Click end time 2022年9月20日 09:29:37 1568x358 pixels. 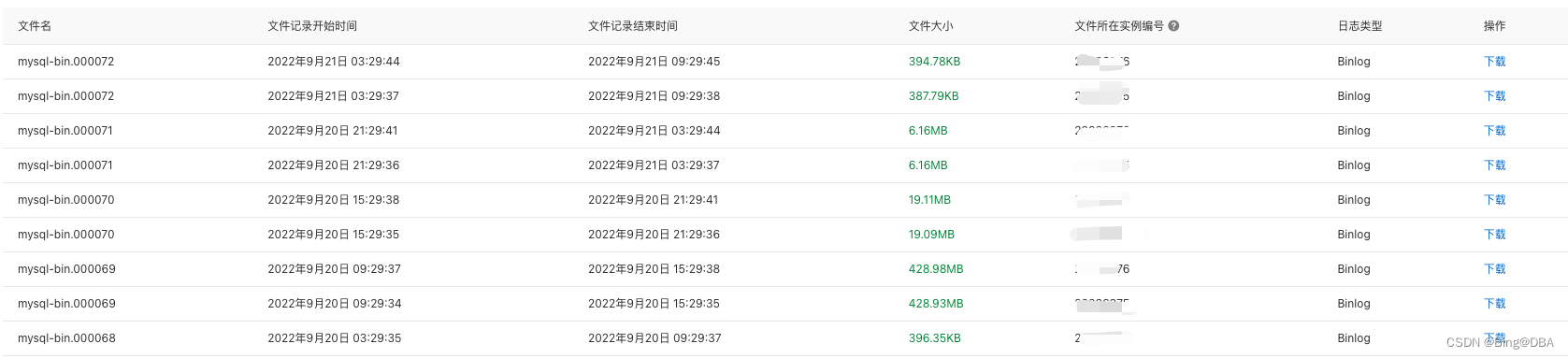click(655, 338)
